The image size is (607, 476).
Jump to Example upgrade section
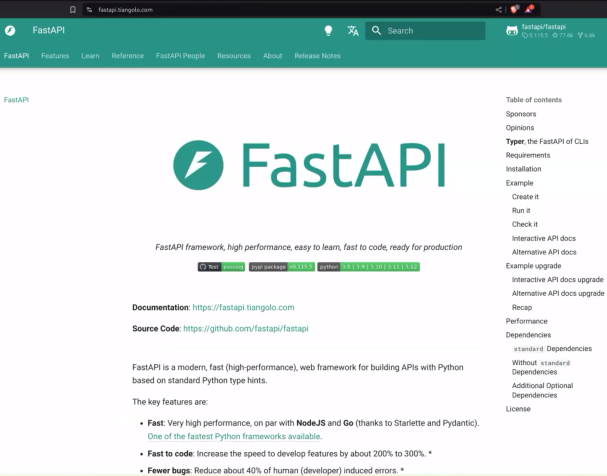click(x=533, y=266)
